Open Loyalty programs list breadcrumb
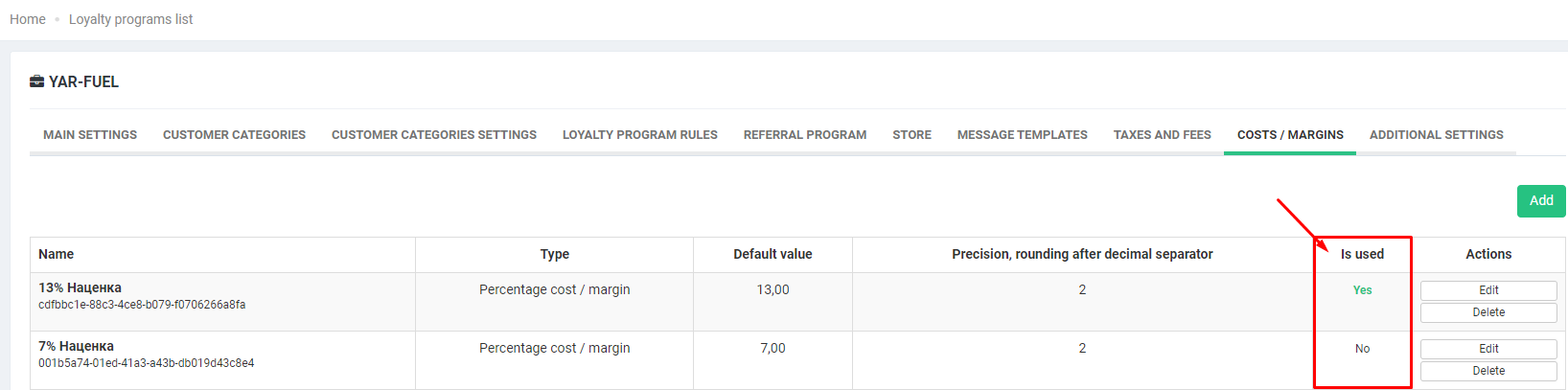Viewport: 1568px width, 390px height. click(x=130, y=19)
